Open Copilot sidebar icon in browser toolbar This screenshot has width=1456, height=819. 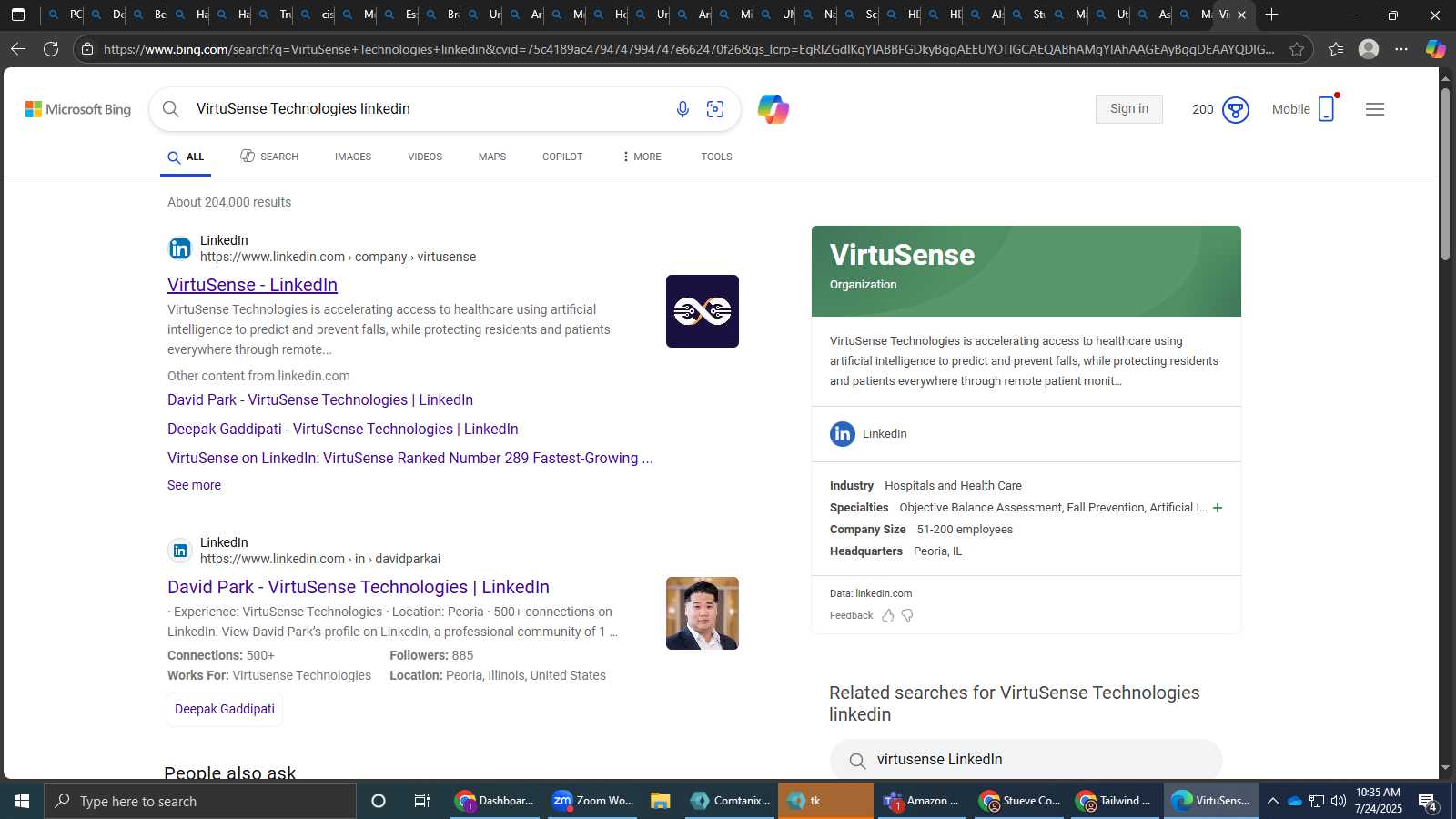tap(1435, 49)
